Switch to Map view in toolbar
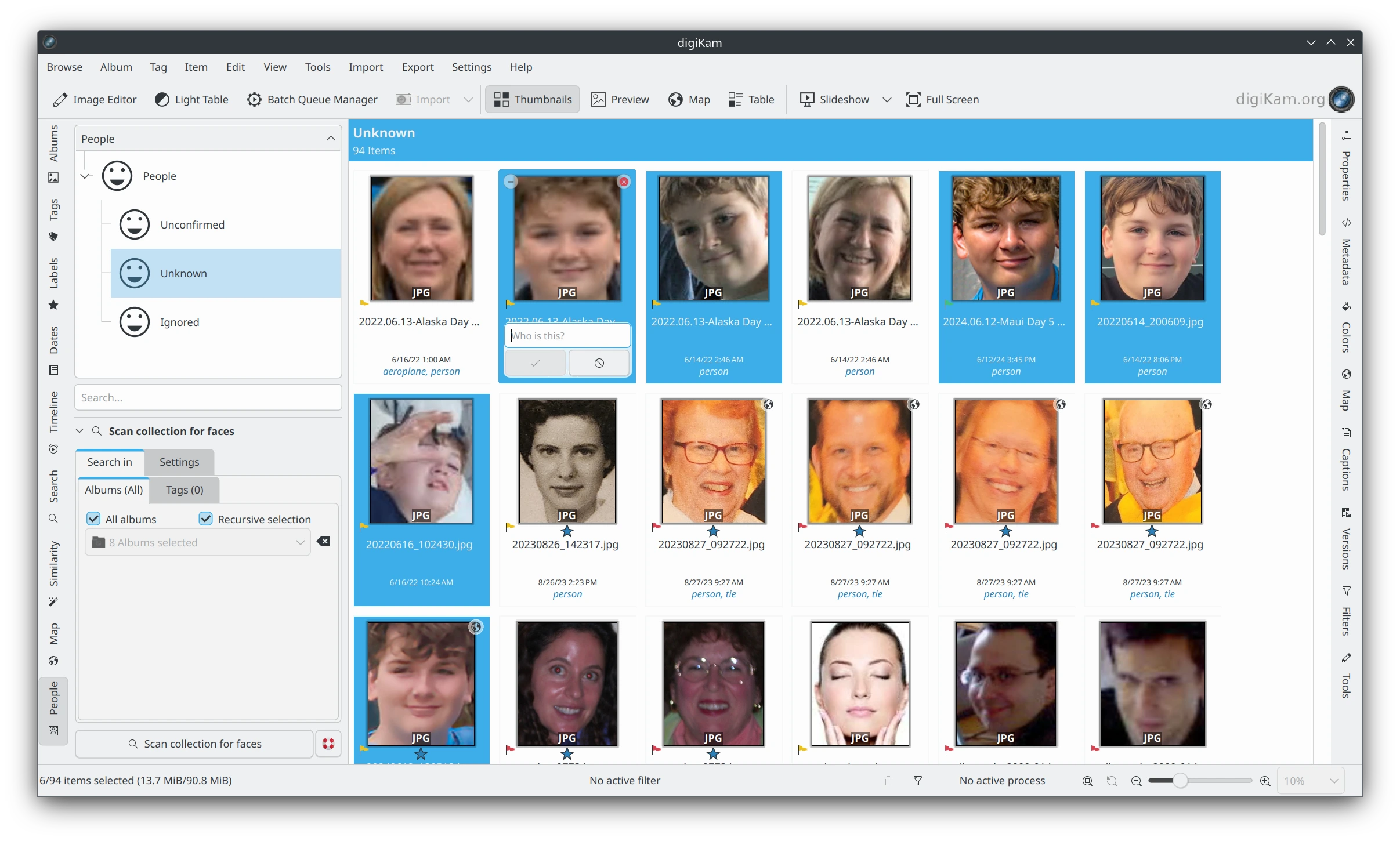The height and width of the screenshot is (841, 1400). pyautogui.click(x=689, y=99)
